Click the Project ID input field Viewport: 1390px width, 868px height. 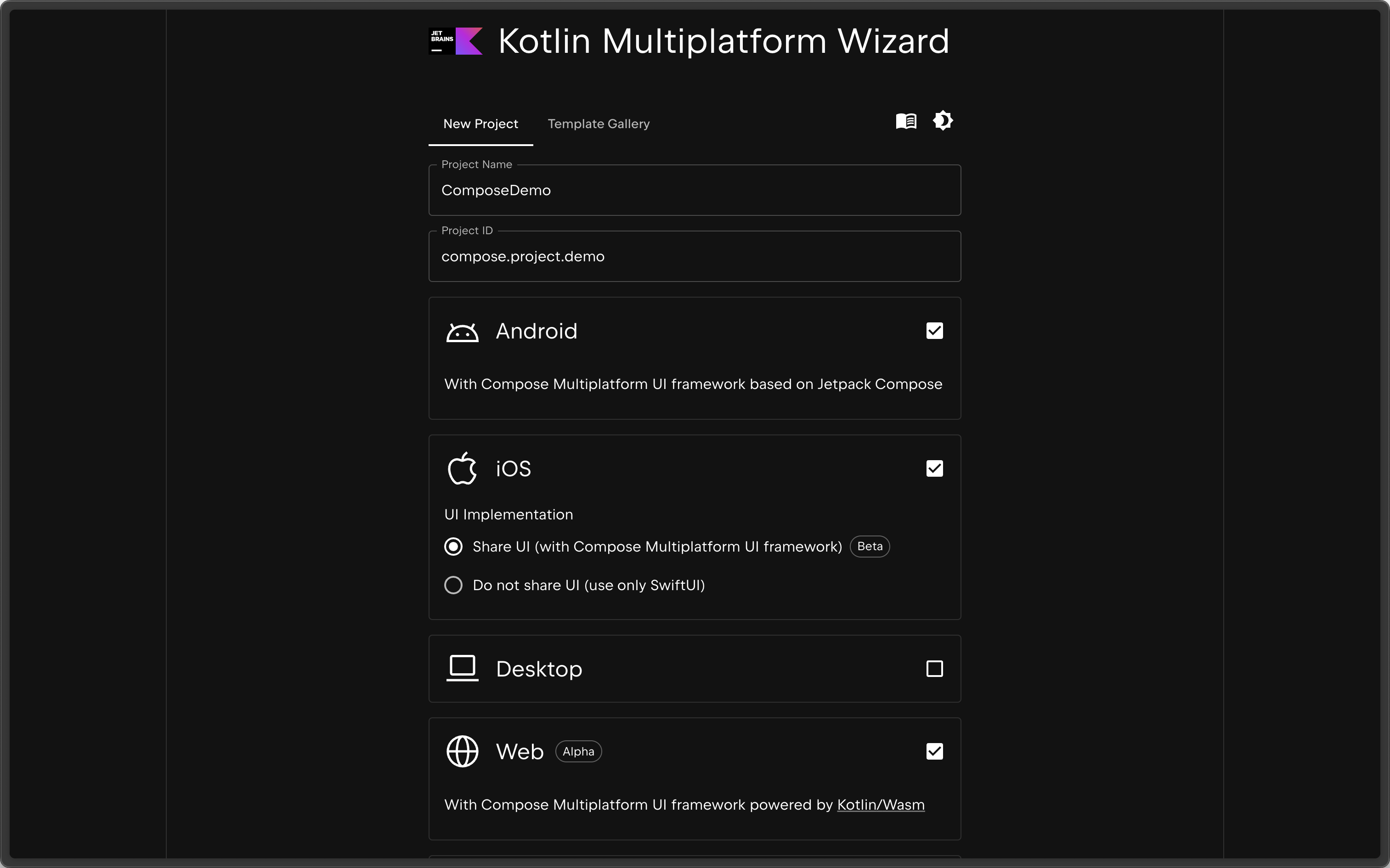[695, 256]
